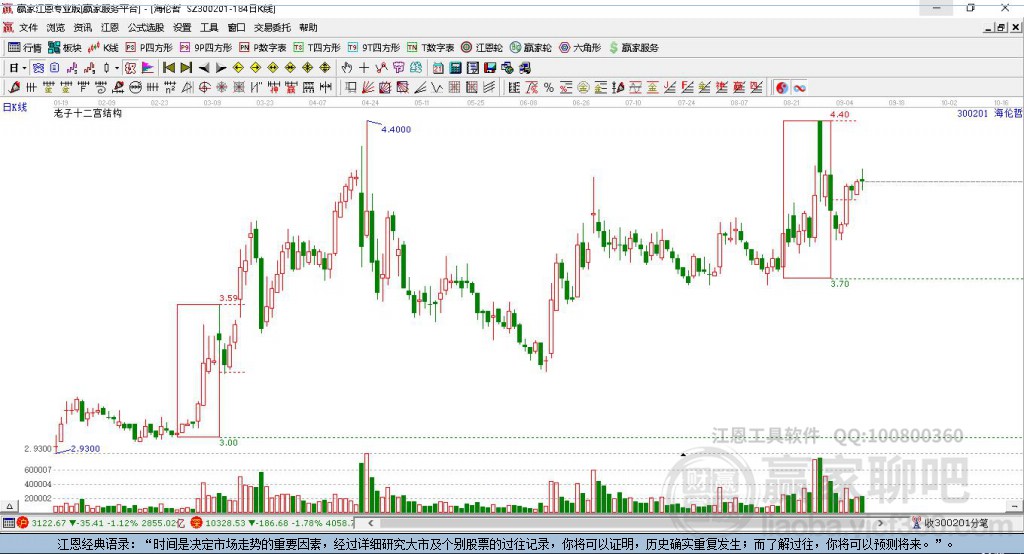1024x554 pixels.
Task: Click the red grid square tool
Action: pyautogui.click(x=455, y=87)
